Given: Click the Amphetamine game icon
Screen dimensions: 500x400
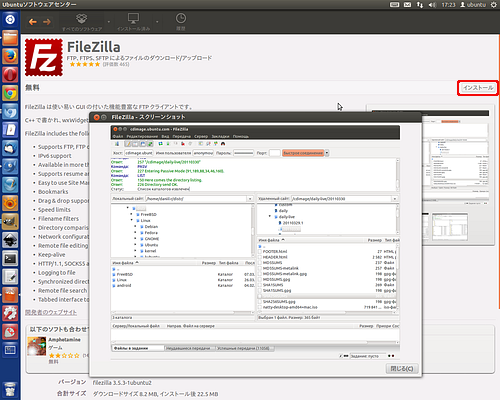Looking at the screenshot, I should point(37,346).
